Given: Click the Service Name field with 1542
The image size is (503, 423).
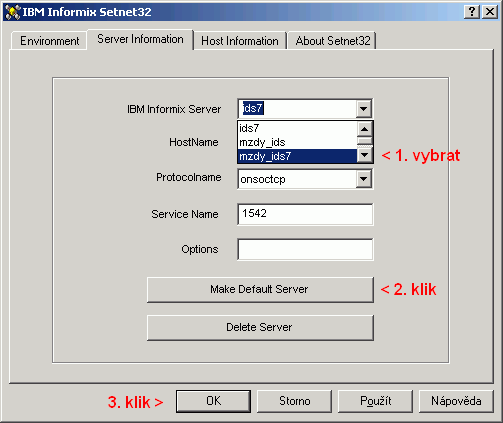Looking at the screenshot, I should 305,214.
